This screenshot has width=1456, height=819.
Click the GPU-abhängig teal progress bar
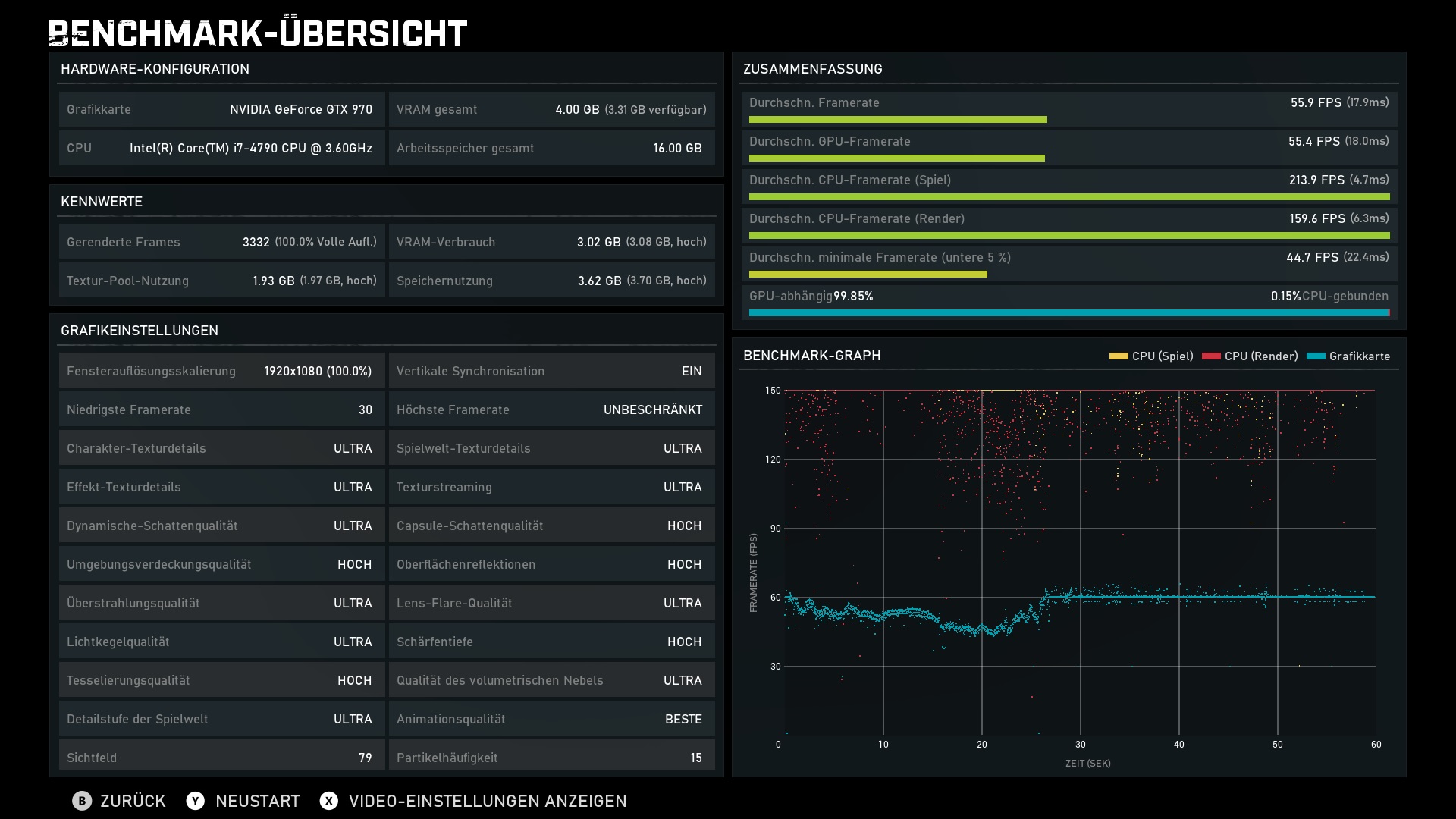tap(1068, 313)
